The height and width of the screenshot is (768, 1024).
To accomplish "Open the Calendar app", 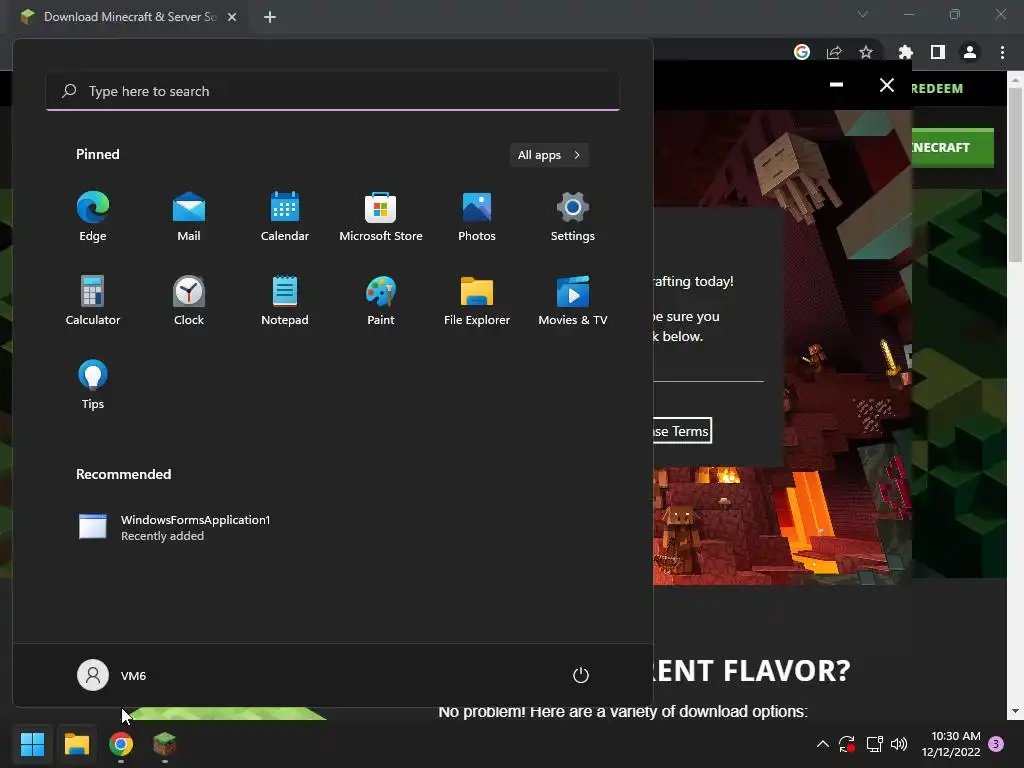I will pos(285,217).
